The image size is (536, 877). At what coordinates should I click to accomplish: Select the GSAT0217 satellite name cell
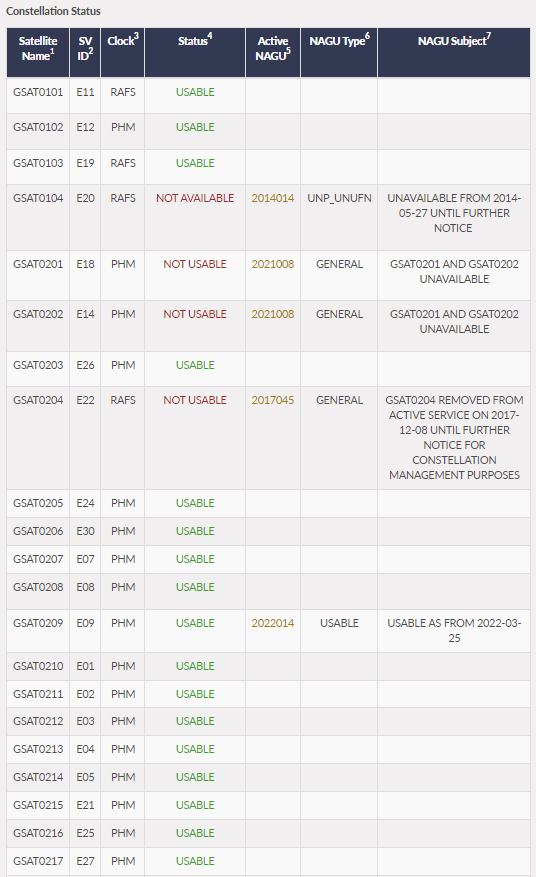pos(38,861)
